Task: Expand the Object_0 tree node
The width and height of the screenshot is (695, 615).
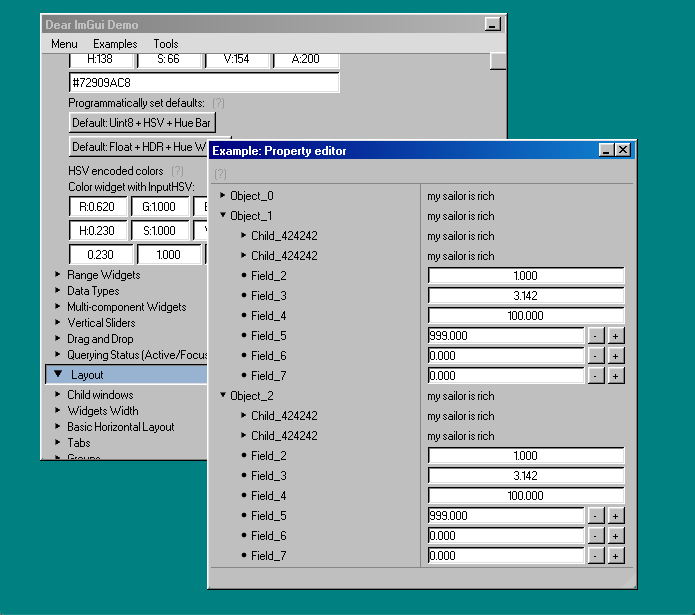Action: 223,196
